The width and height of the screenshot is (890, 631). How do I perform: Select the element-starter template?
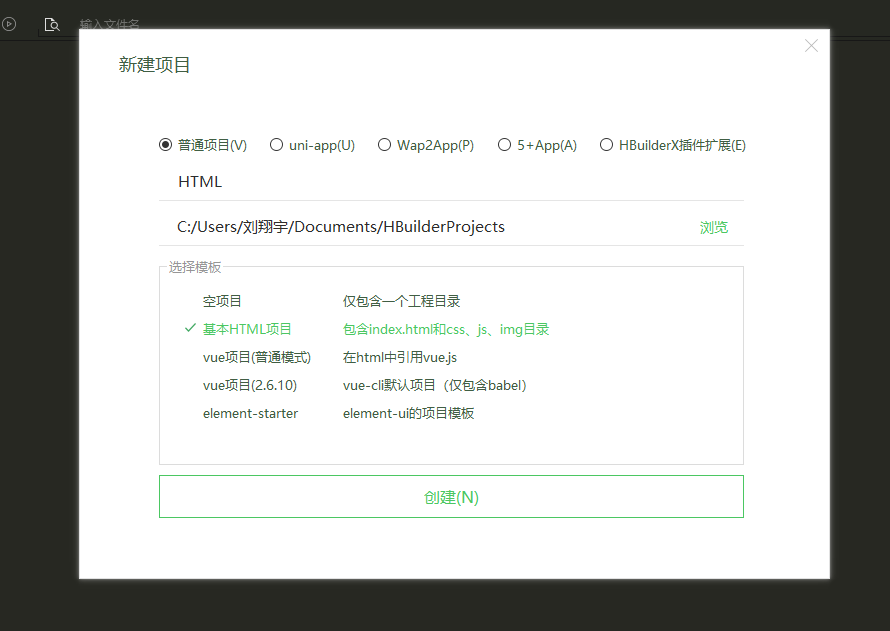click(x=250, y=414)
